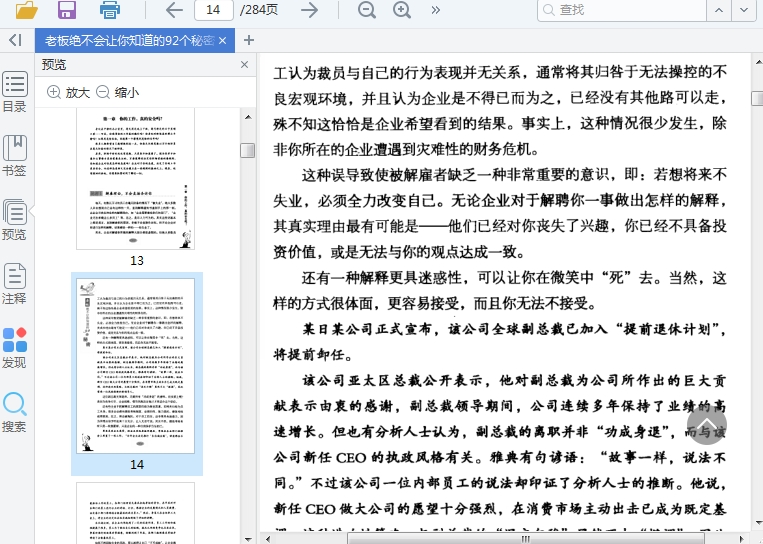Click the line starting 某日某公司正式宣布
The image size is (763, 544).
click(x=514, y=329)
